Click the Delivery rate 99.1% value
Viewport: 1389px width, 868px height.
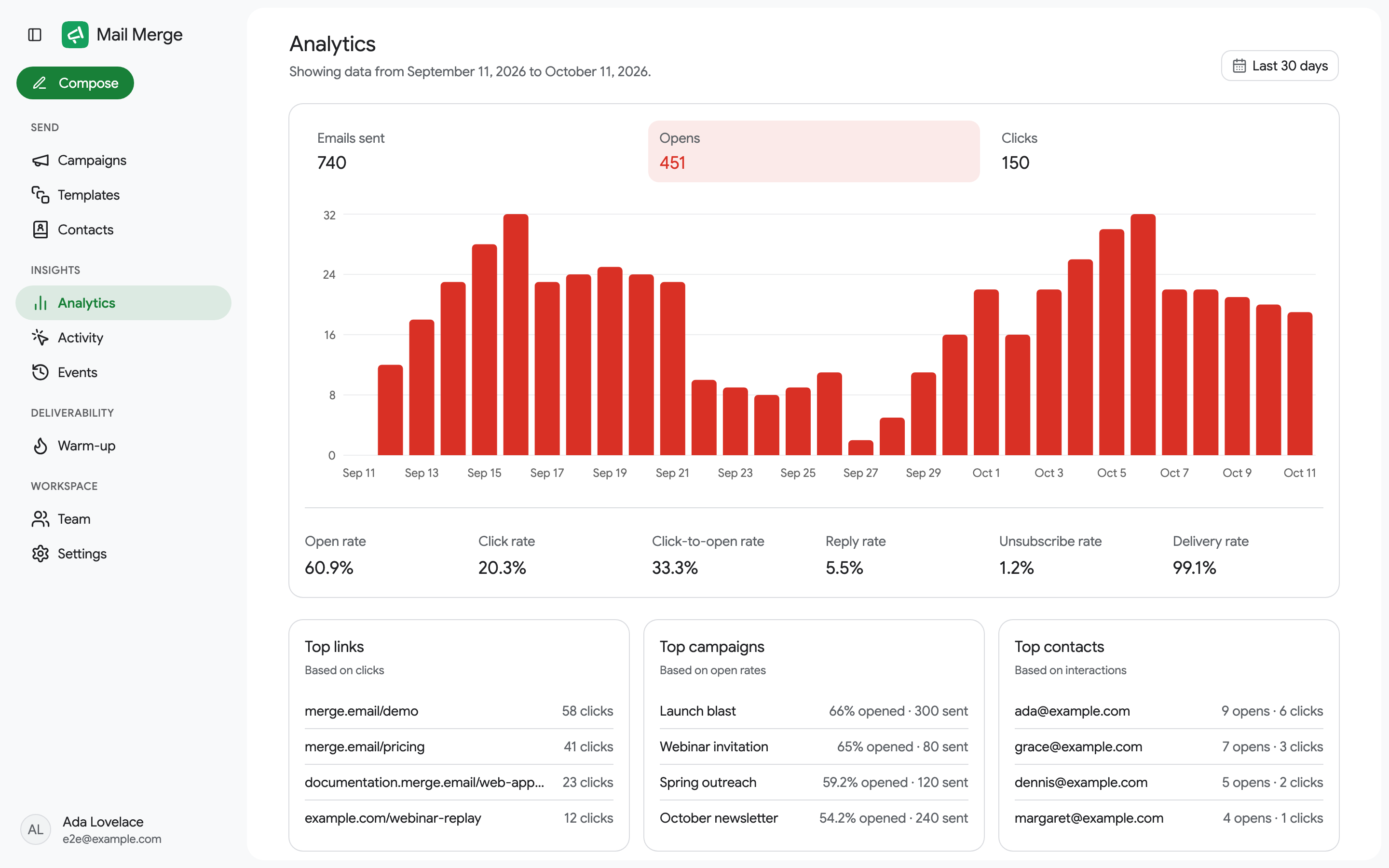tap(1195, 569)
